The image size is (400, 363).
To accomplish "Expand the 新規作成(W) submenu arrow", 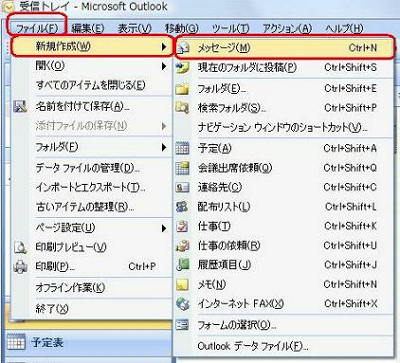I will pyautogui.click(x=164, y=47).
